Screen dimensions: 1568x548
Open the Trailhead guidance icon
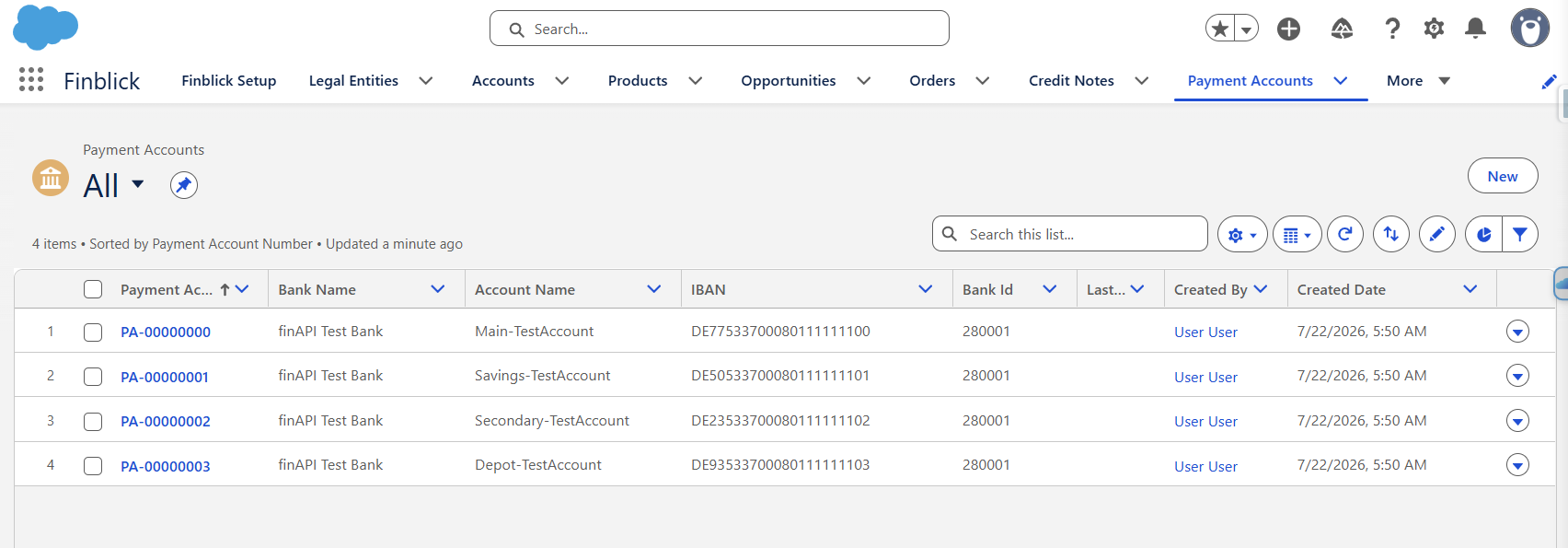pyautogui.click(x=1342, y=29)
